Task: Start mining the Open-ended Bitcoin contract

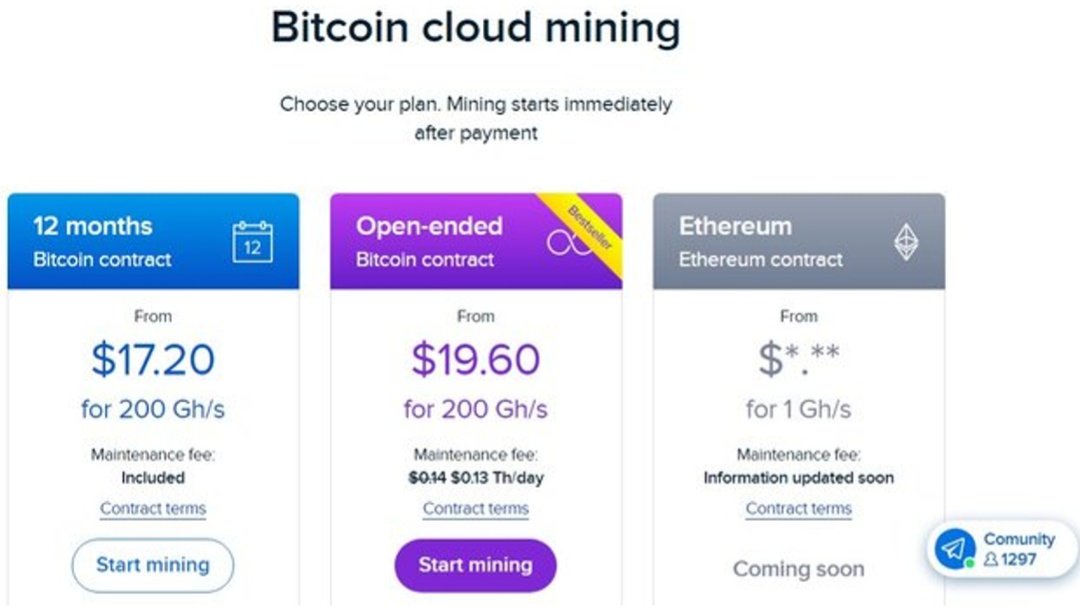Action: point(475,565)
